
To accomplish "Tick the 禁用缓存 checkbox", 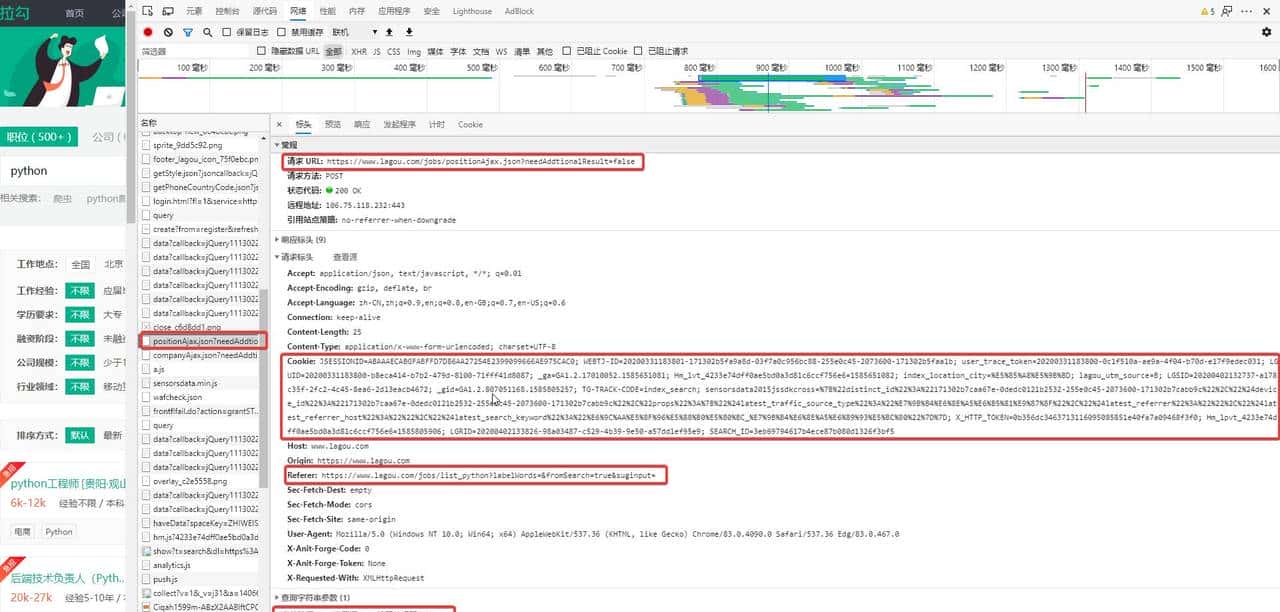I will coord(282,32).
